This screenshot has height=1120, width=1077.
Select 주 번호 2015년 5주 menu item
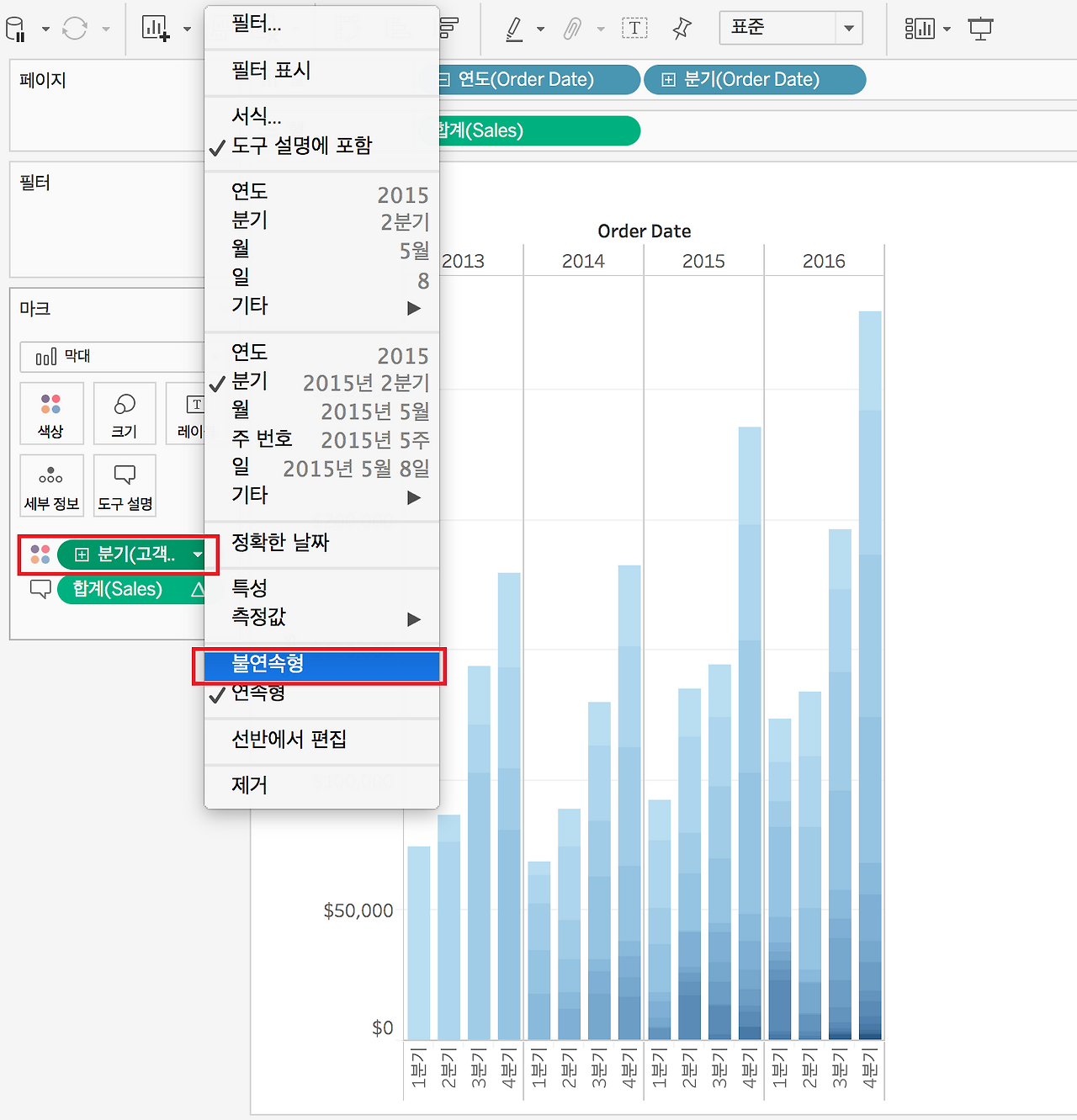coord(321,439)
